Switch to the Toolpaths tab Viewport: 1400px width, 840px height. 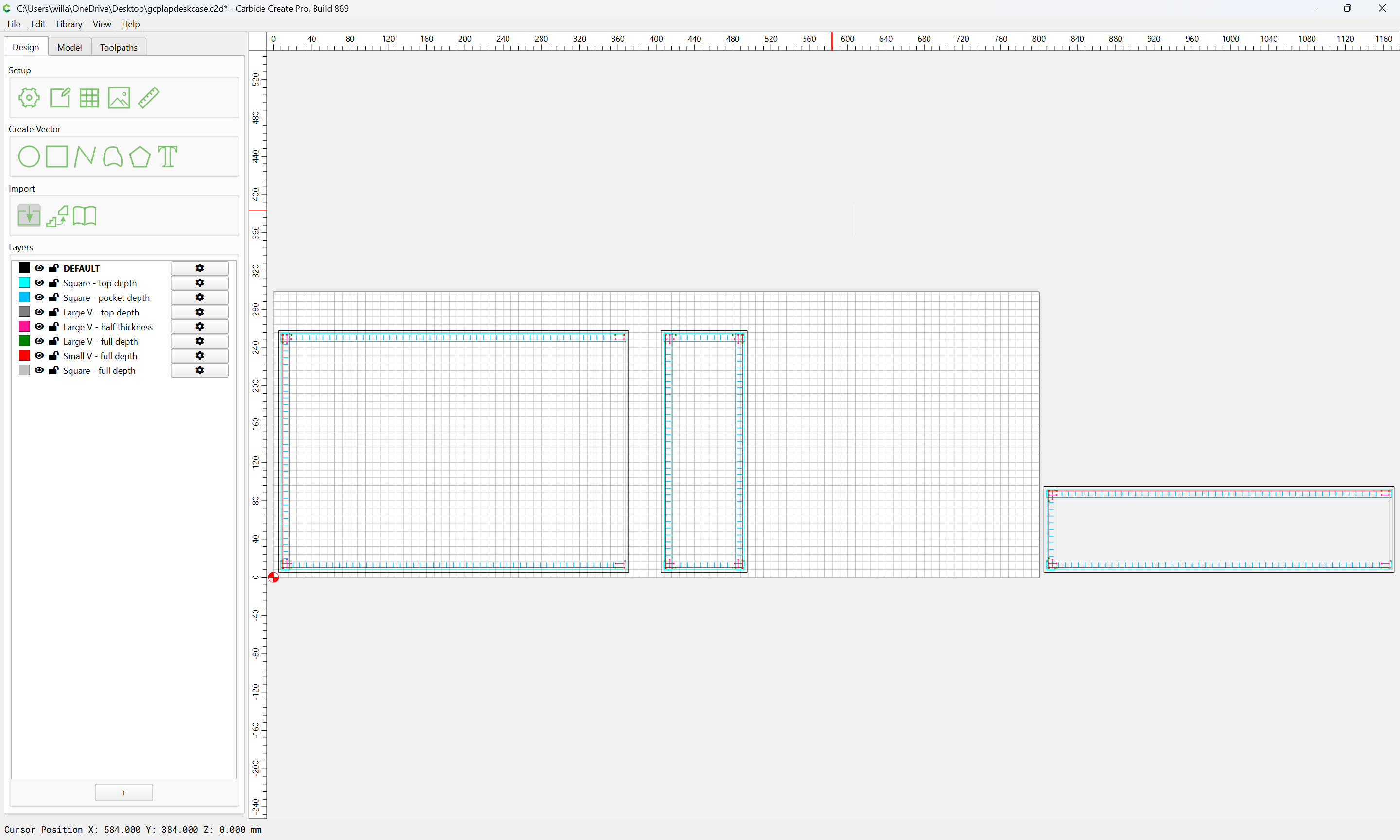119,47
